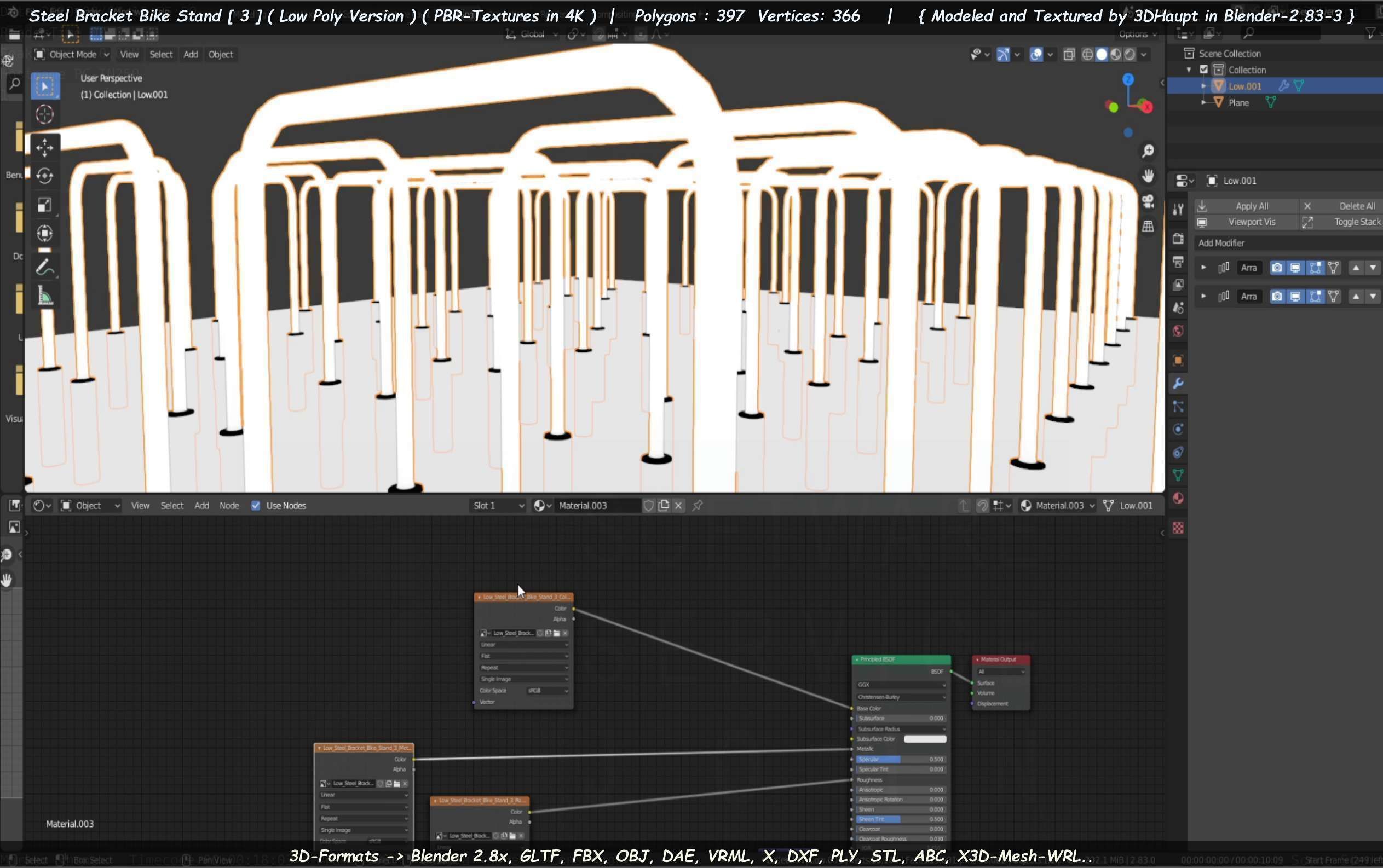Uncheck the Use Nodes checkbox
This screenshot has width=1383, height=868.
(256, 506)
